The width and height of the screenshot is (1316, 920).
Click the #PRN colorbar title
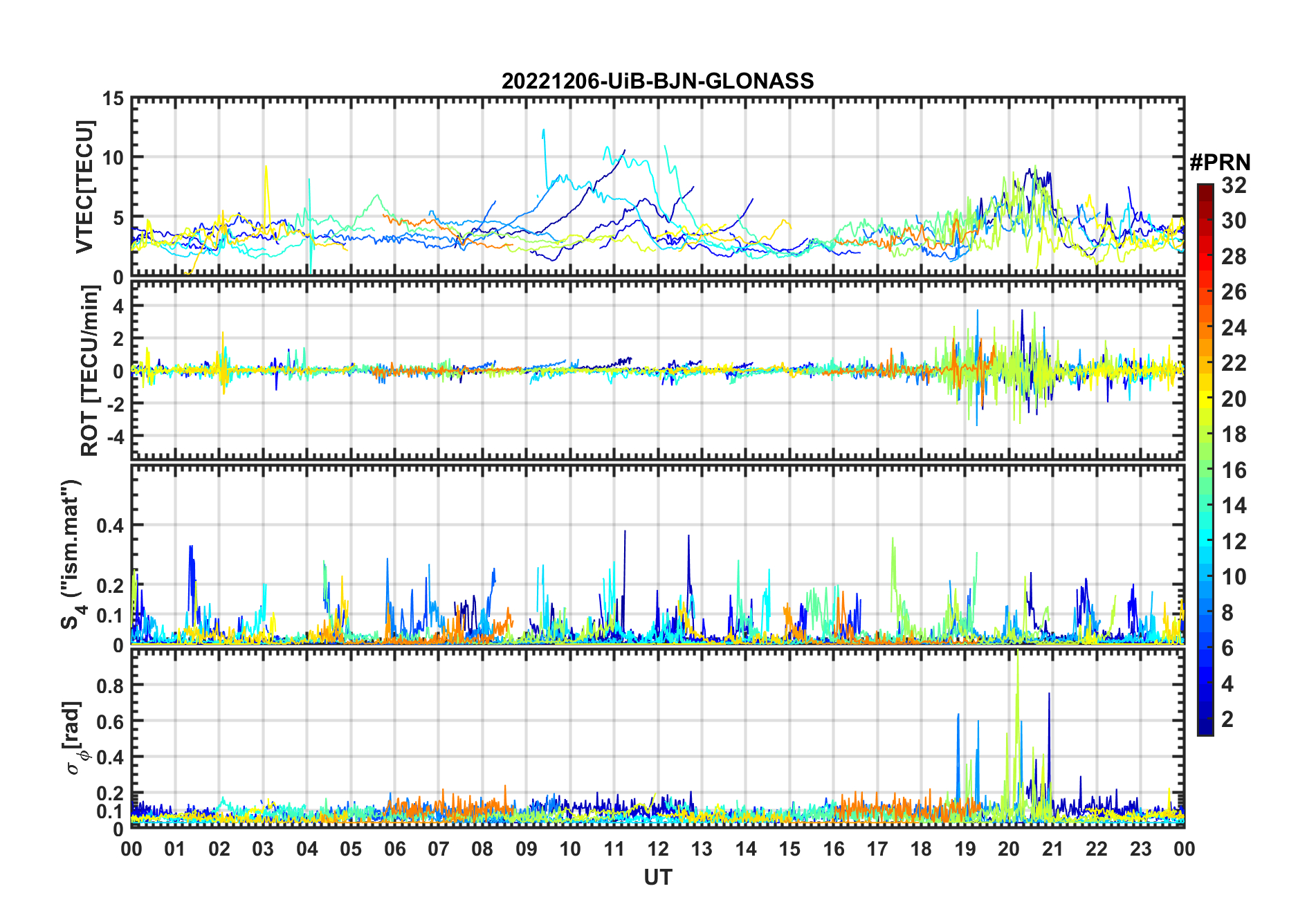tap(1221, 163)
